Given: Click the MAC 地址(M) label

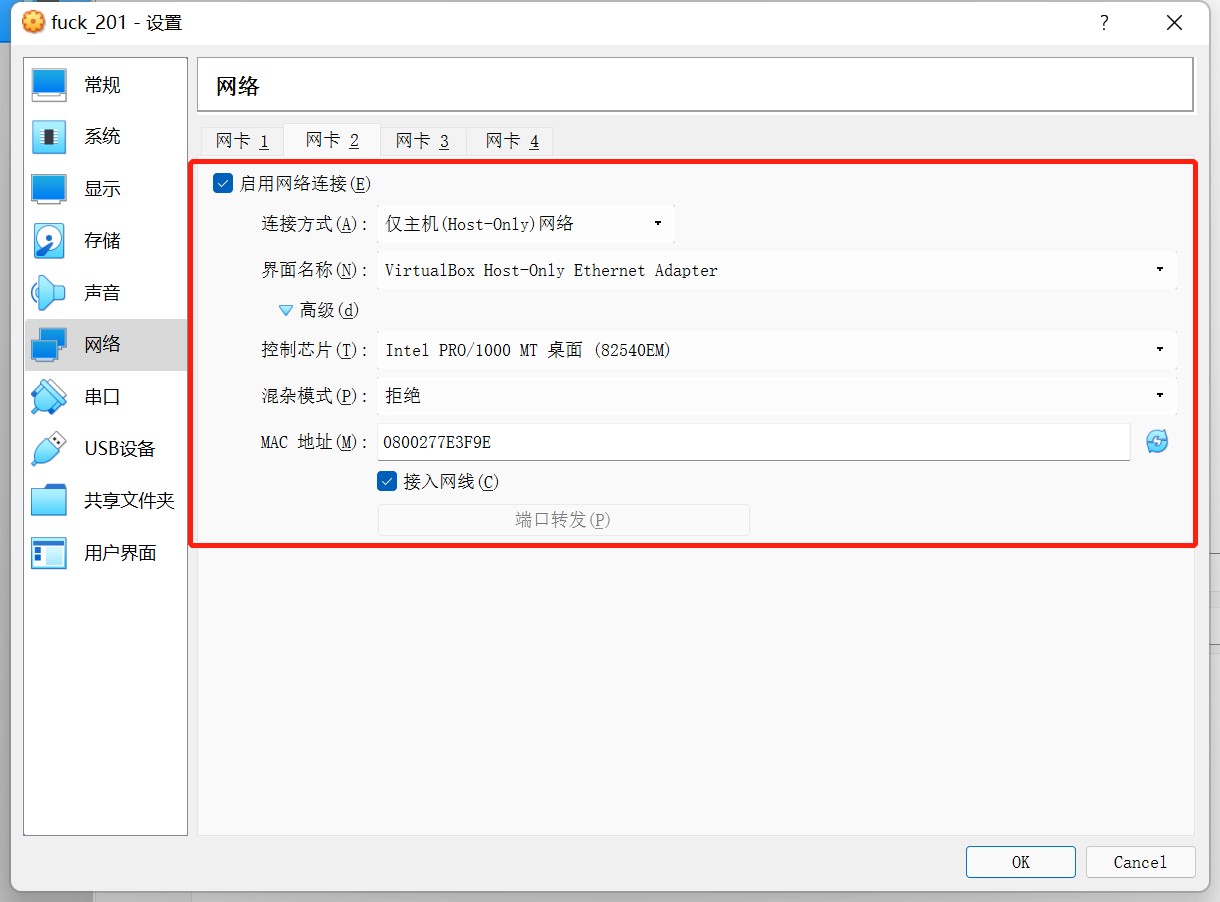Looking at the screenshot, I should (x=315, y=442).
